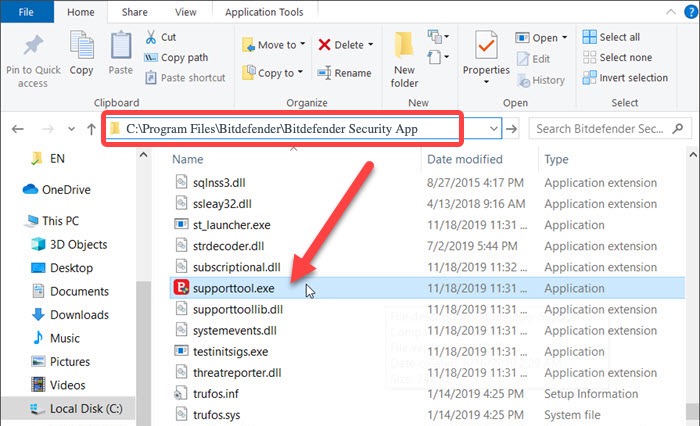Open Documents in navigation pane
Viewport: 700px width, 426px height.
tap(71, 292)
